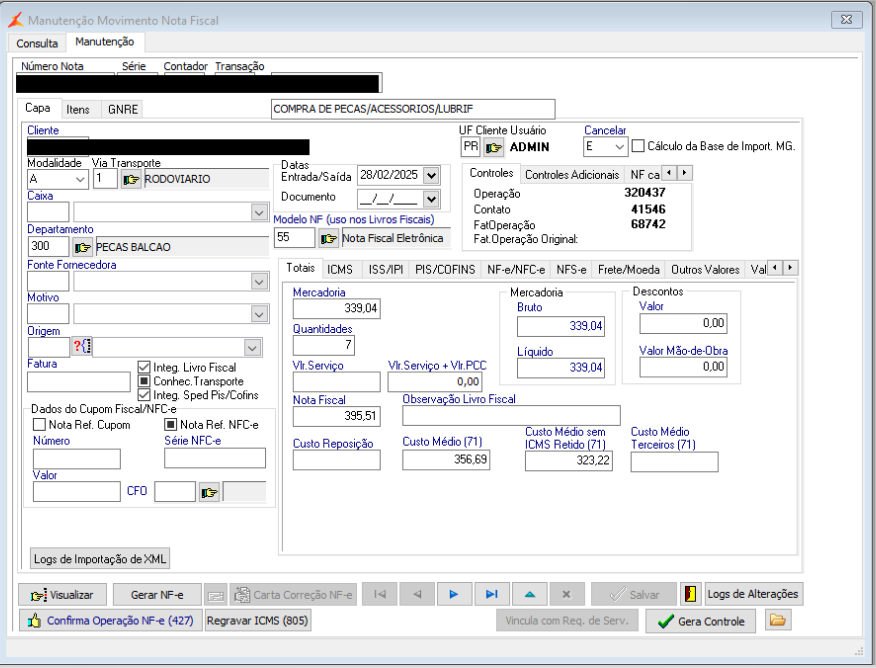Click the lookup icon beside Modelo NF
This screenshot has height=668, width=876.
pos(328,238)
